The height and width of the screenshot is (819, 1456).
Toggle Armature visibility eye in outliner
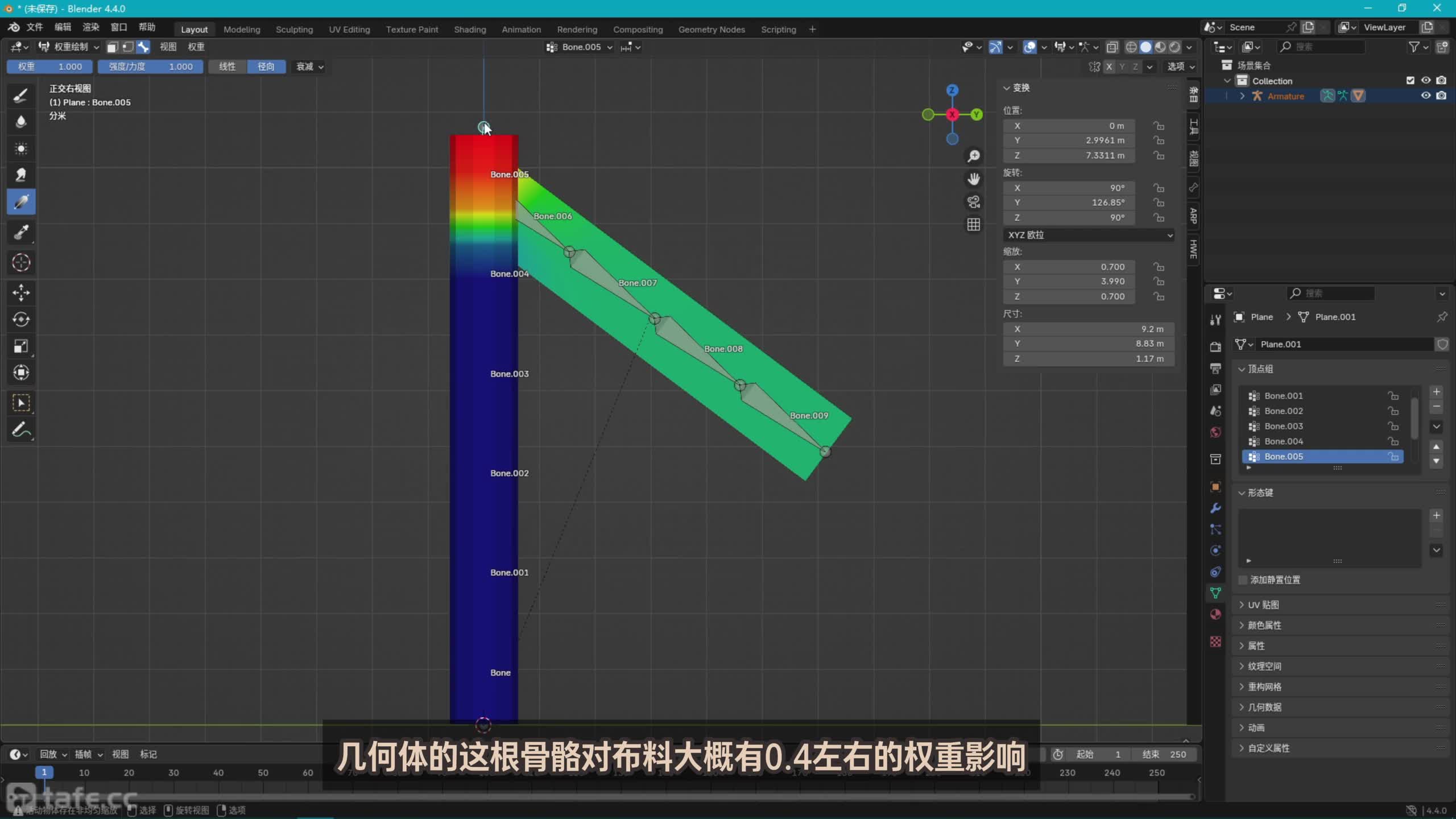[1425, 96]
